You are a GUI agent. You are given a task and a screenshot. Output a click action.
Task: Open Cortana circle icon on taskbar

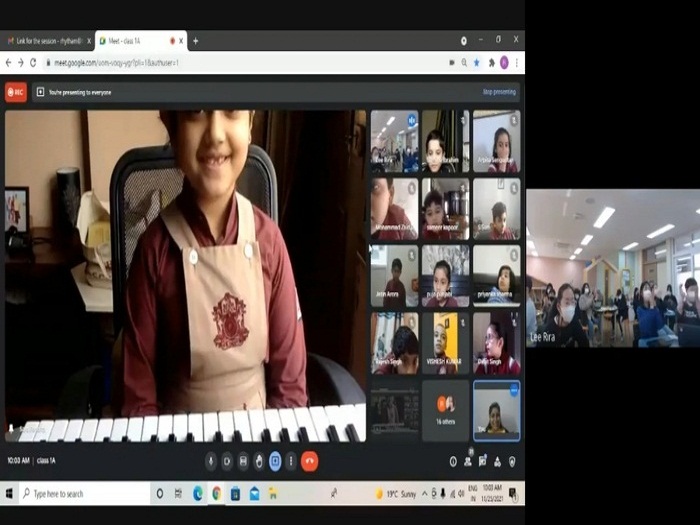[x=160, y=493]
